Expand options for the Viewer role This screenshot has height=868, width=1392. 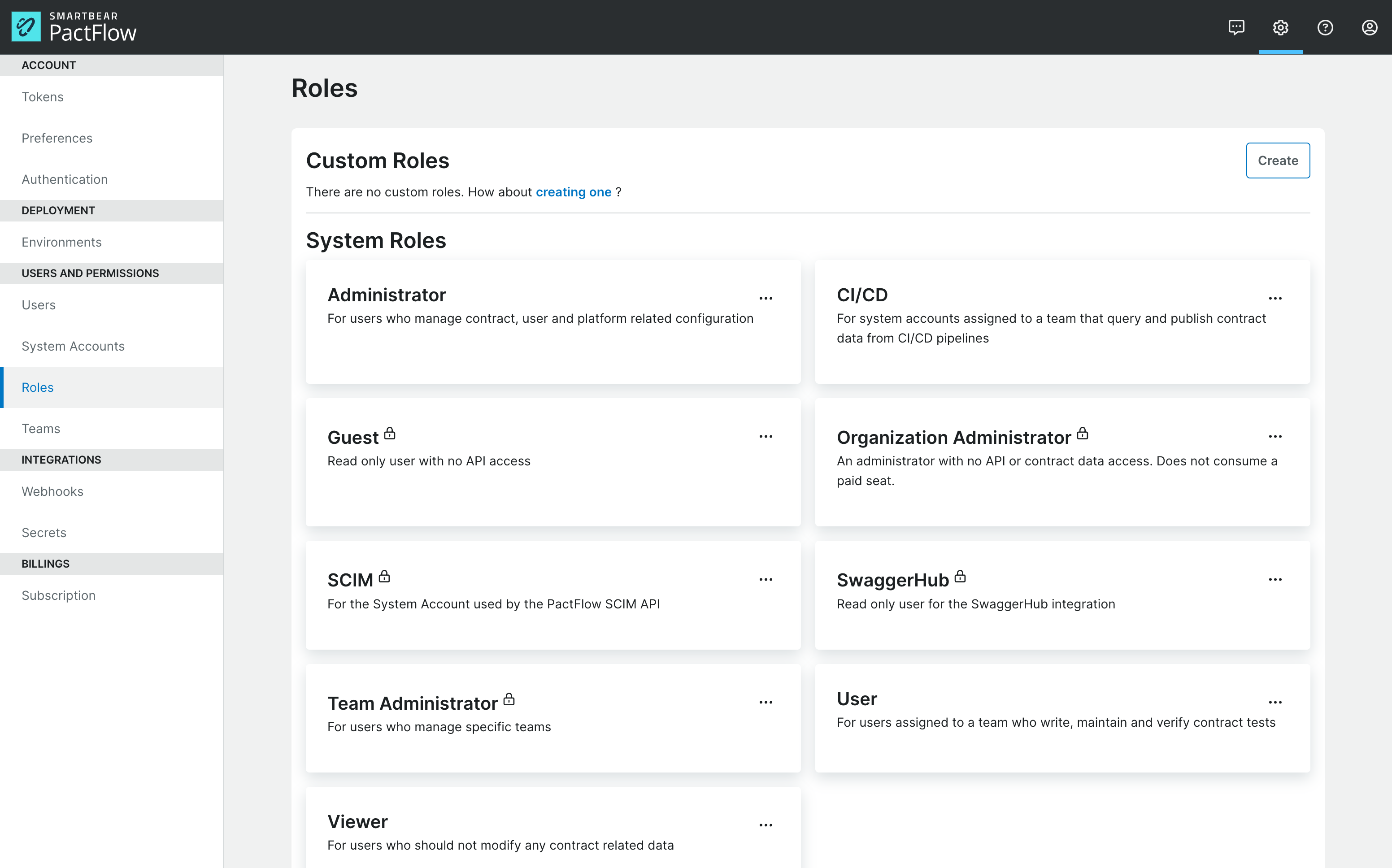(766, 824)
